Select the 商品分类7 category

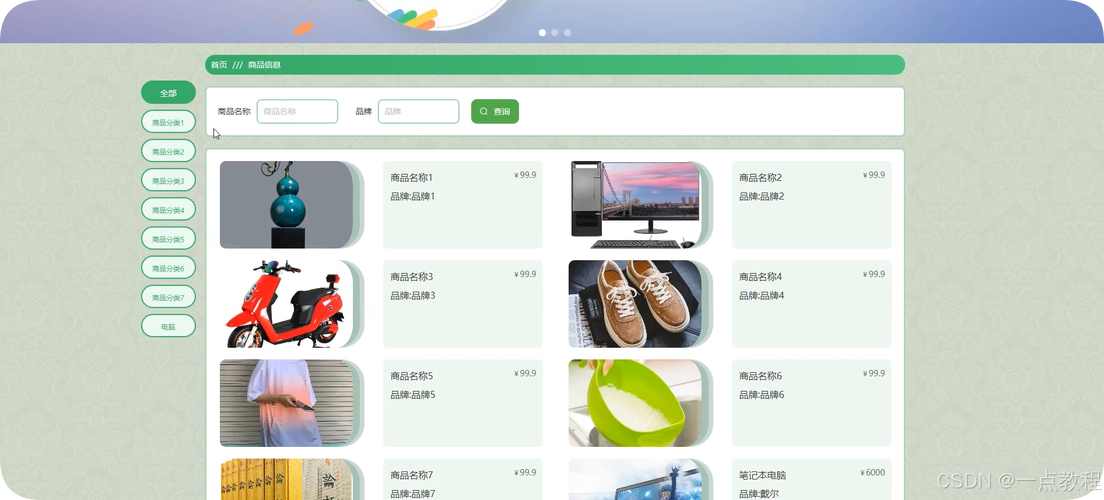(168, 297)
